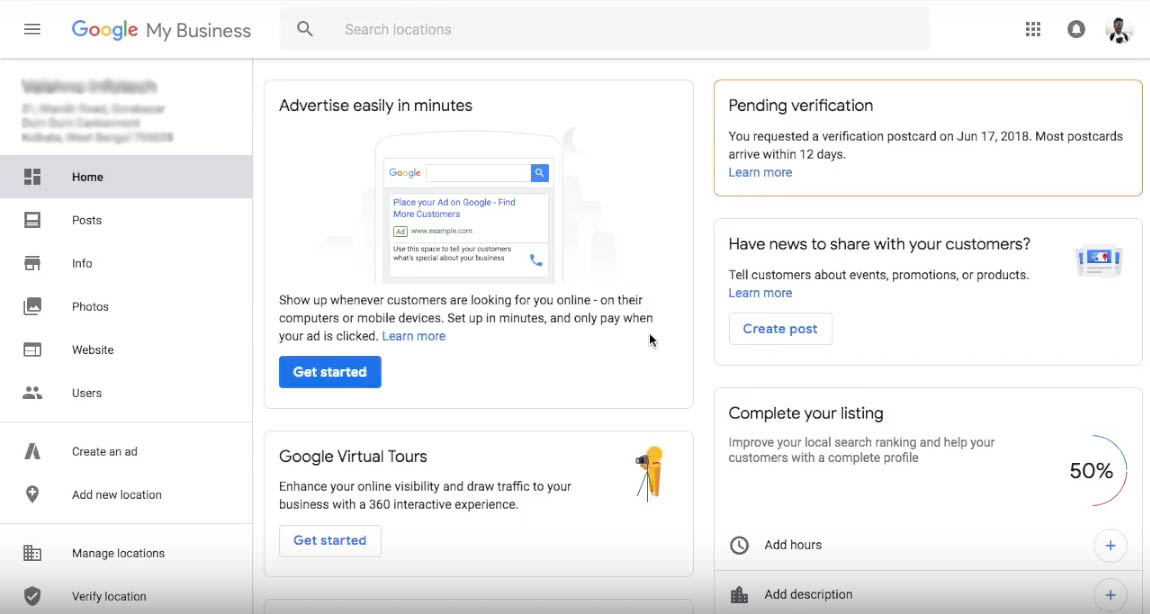The height and width of the screenshot is (614, 1150).
Task: Select Create an ad in sidebar
Action: tap(126, 451)
